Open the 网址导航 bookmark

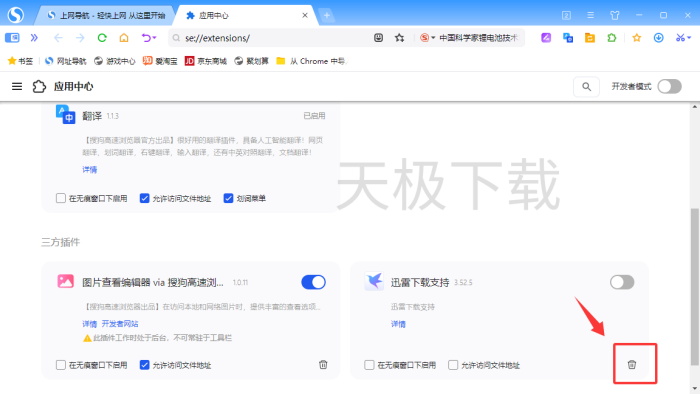[x=66, y=61]
